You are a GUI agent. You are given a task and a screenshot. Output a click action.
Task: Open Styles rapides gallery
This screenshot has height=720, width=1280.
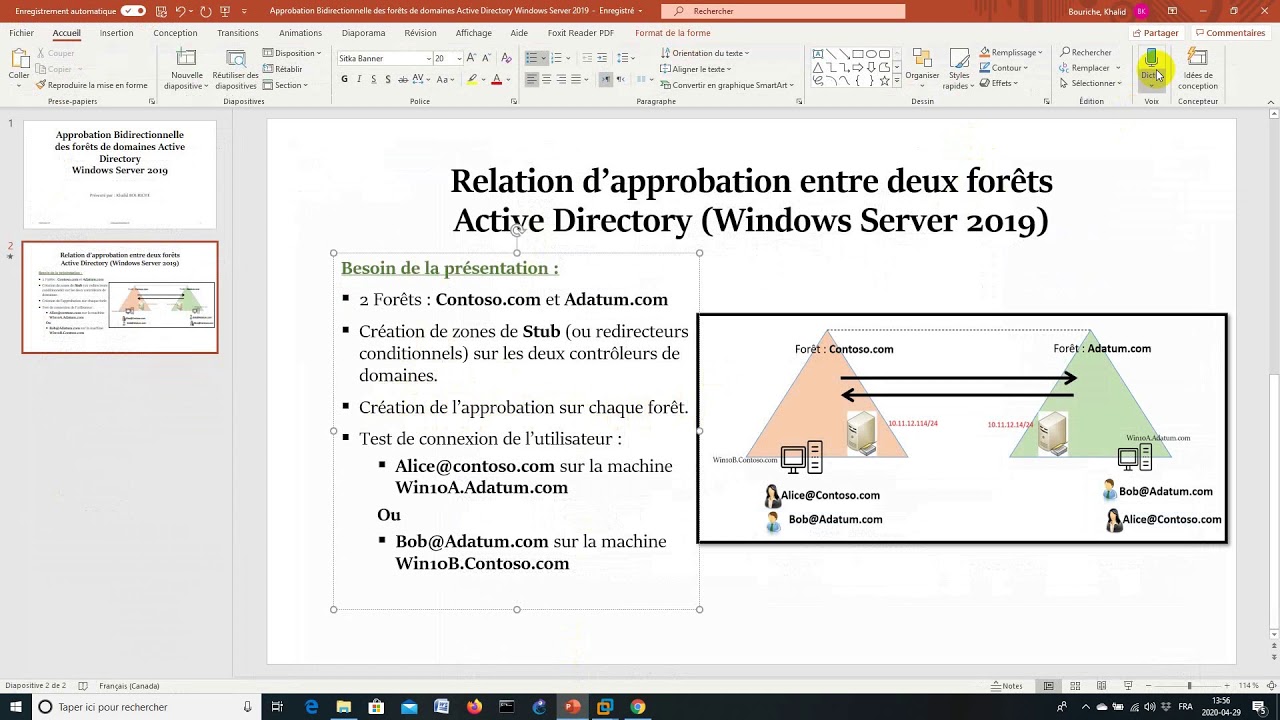pos(959,68)
